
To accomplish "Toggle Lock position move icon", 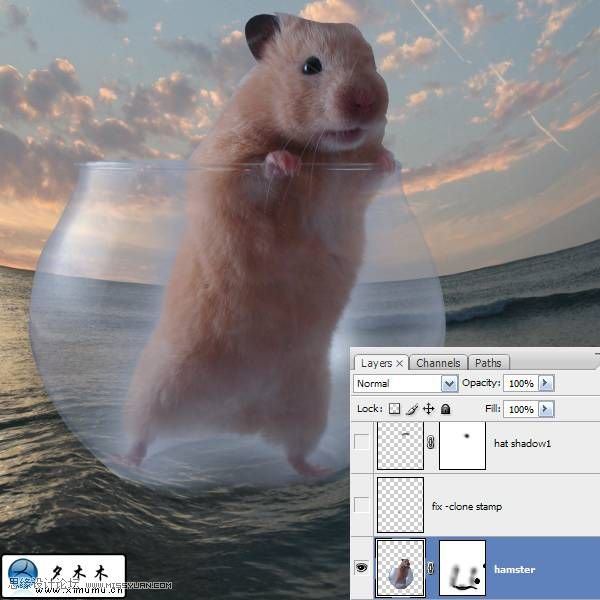I will (429, 409).
